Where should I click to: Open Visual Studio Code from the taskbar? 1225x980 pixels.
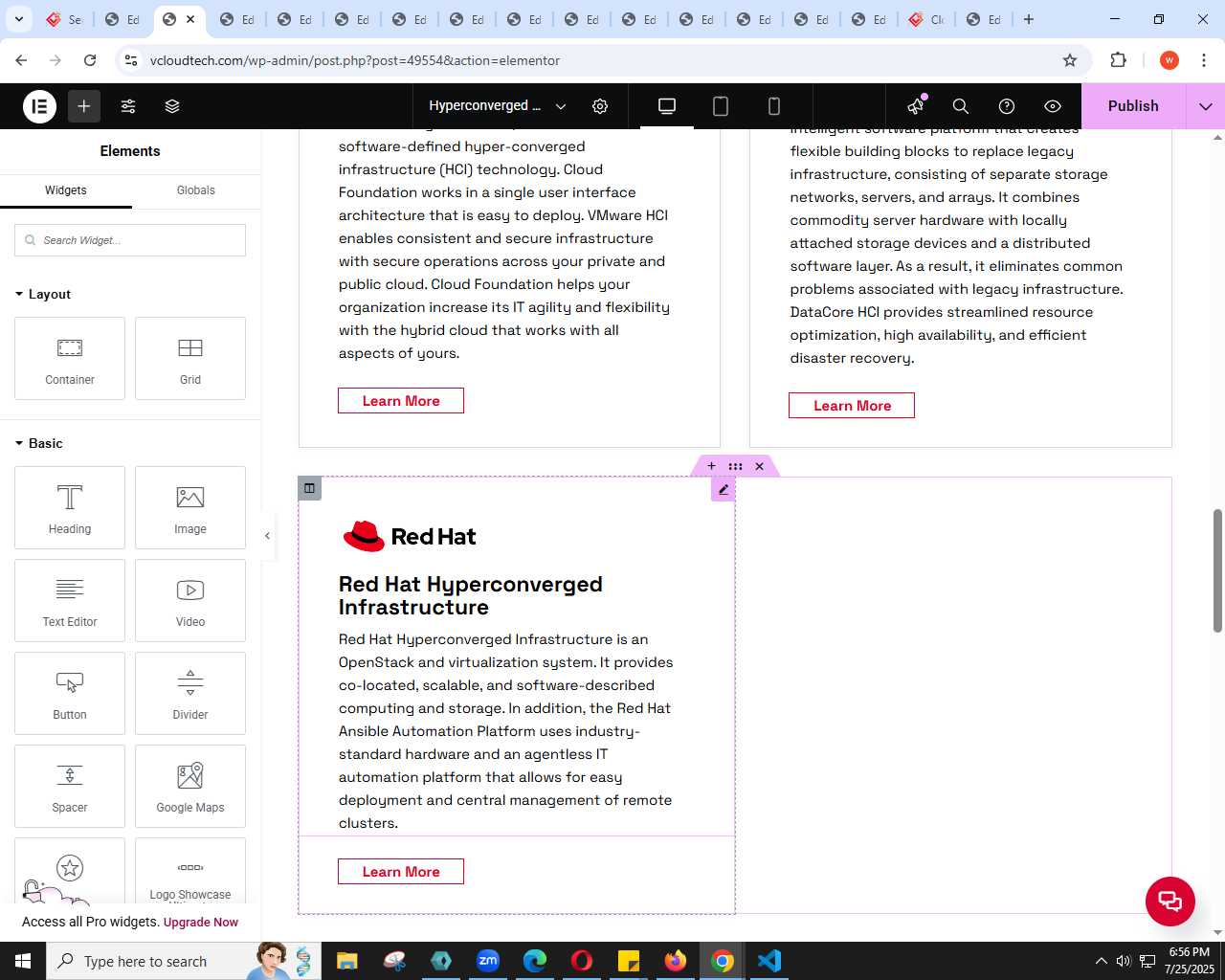pos(769,961)
